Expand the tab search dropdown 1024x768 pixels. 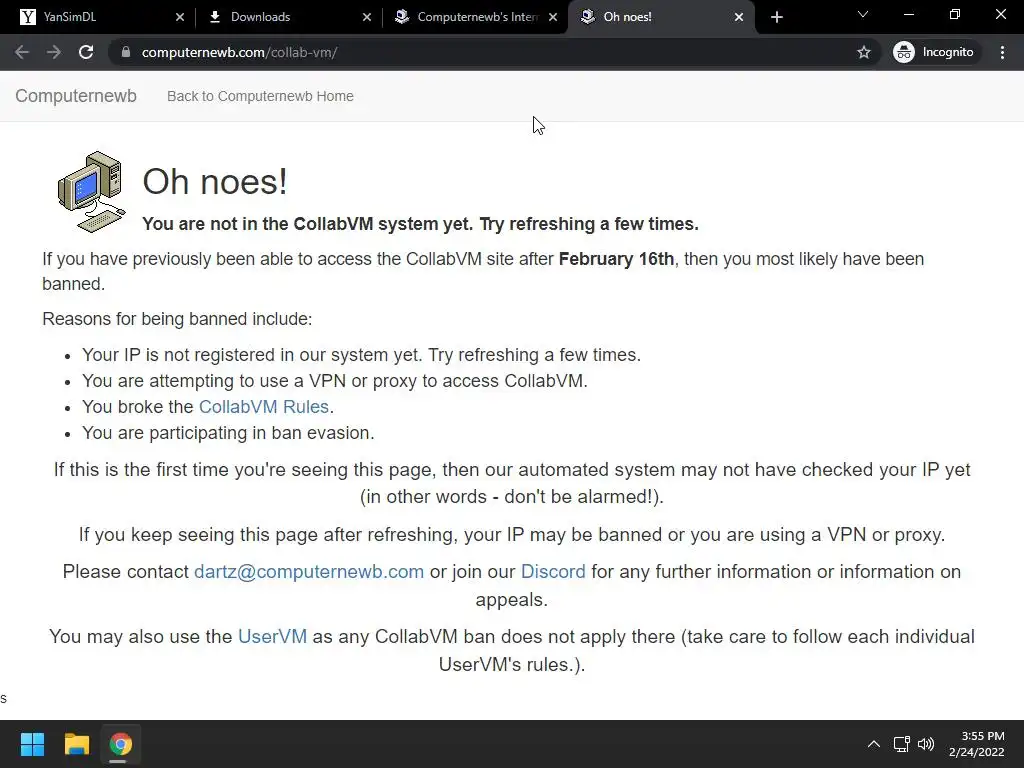coord(863,14)
